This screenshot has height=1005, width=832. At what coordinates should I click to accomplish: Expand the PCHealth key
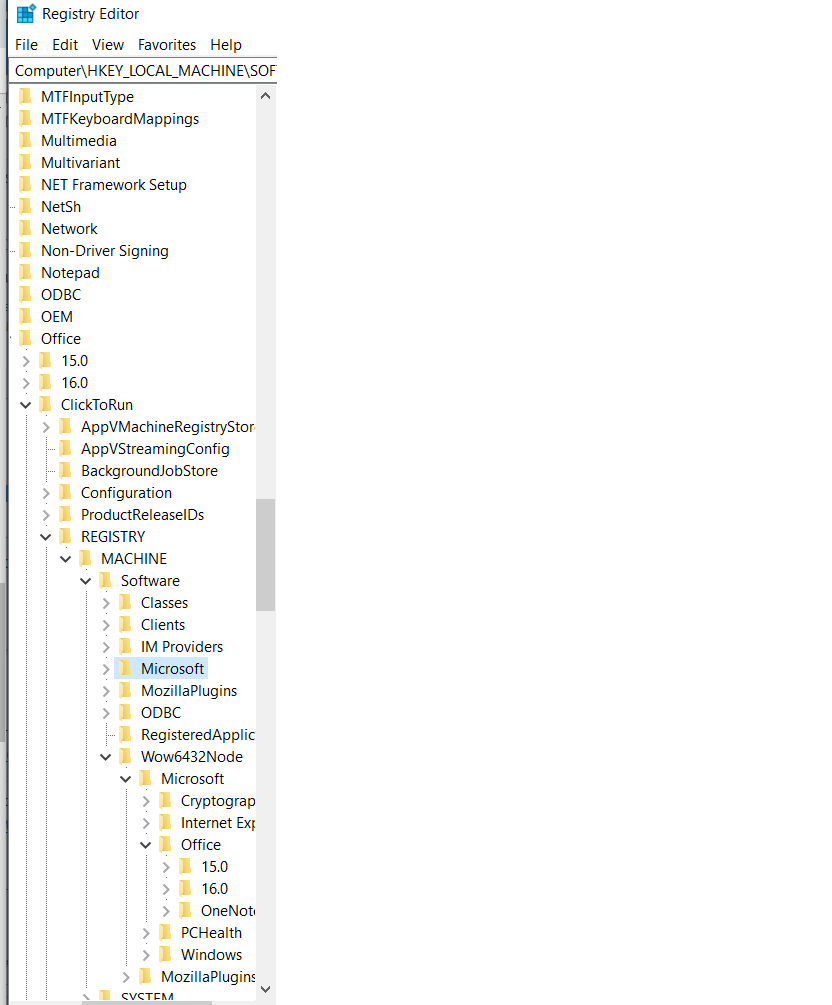coord(146,933)
